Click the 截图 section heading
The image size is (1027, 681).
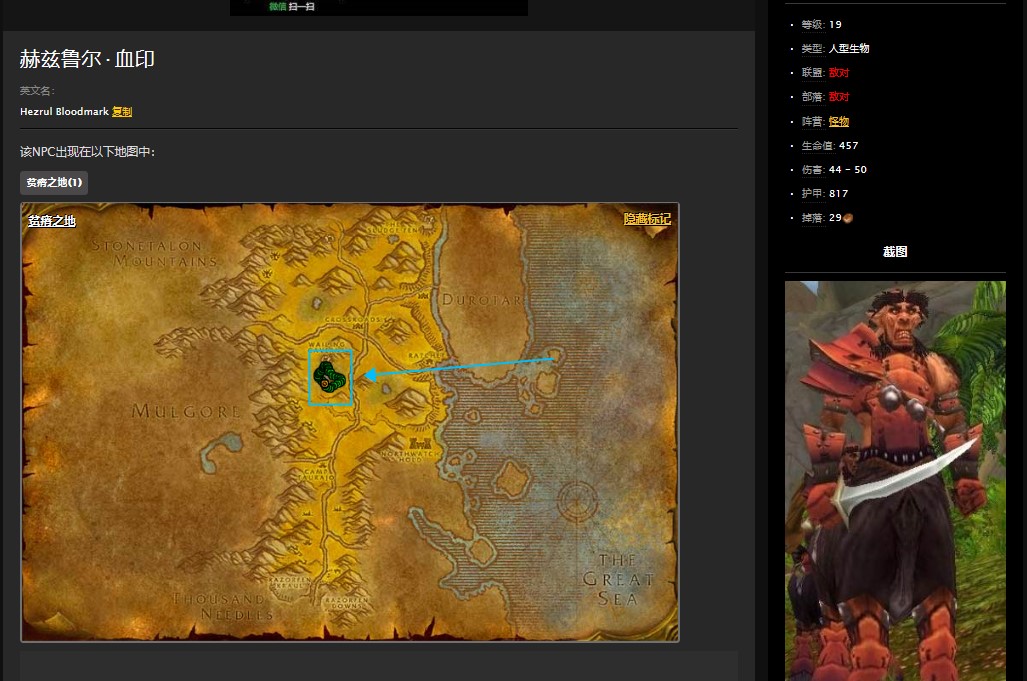point(895,252)
